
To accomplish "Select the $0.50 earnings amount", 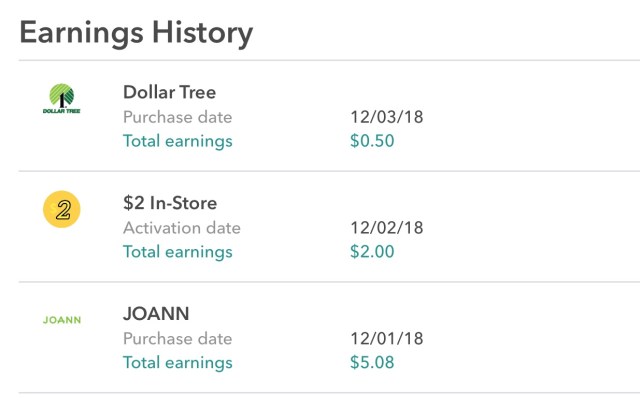I will point(372,141).
